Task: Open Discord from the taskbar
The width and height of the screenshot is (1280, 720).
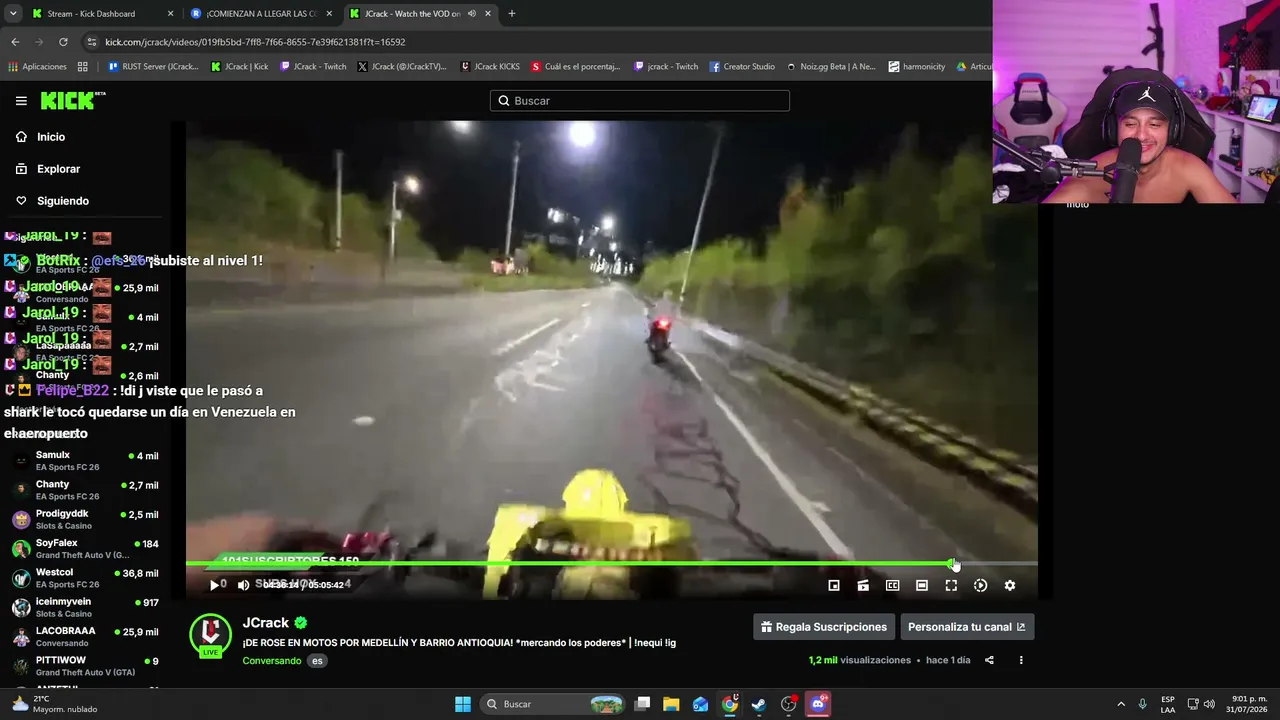Action: pyautogui.click(x=818, y=704)
